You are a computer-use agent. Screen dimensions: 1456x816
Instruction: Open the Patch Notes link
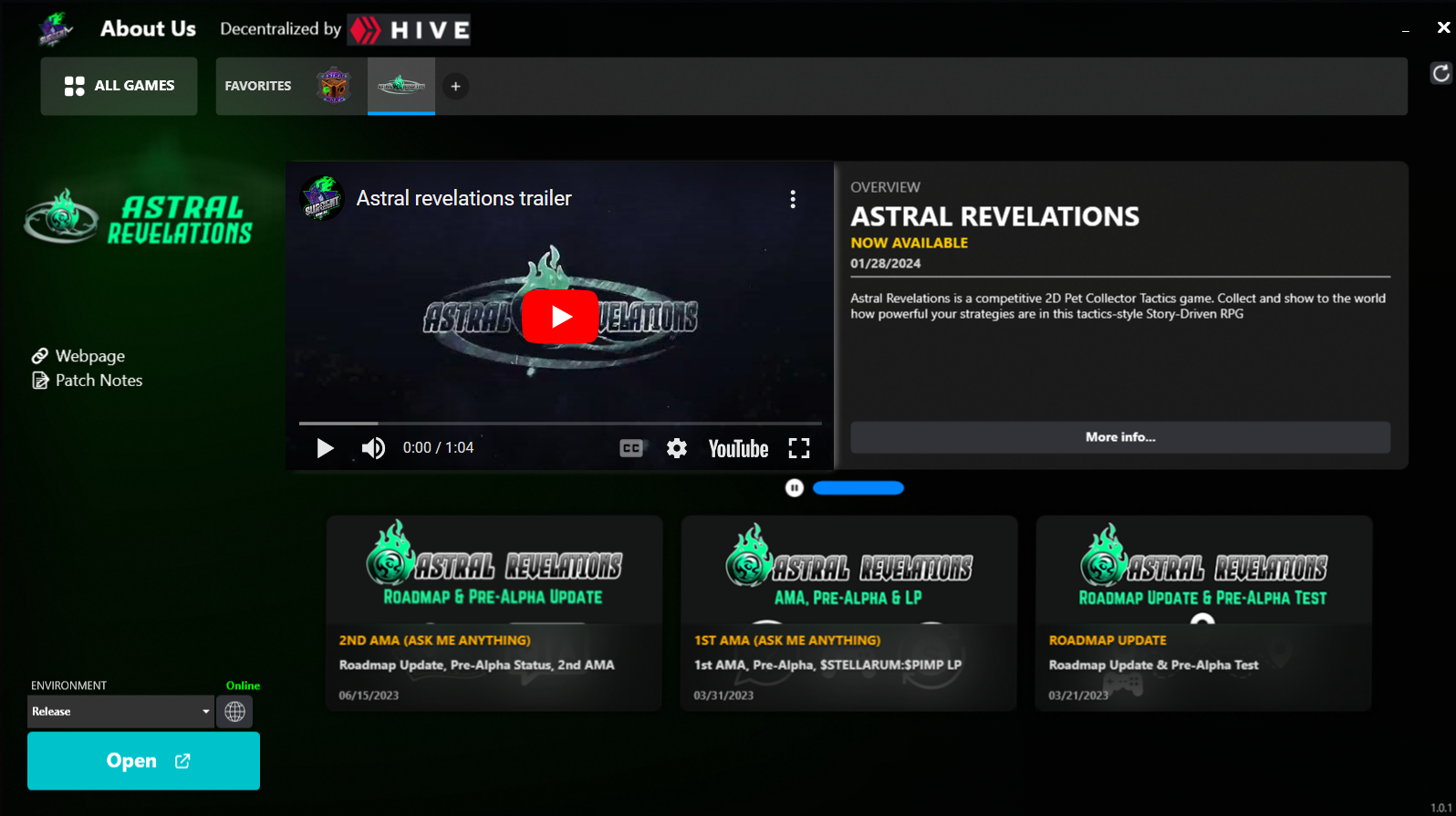pos(99,381)
